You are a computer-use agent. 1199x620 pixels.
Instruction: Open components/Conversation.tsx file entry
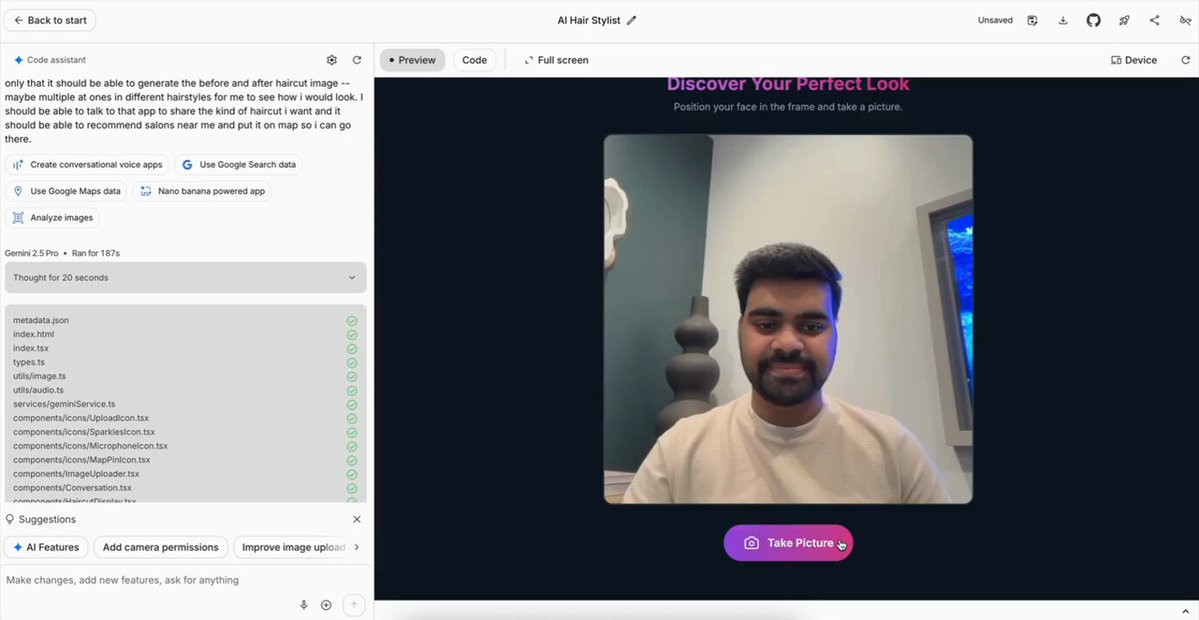tap(72, 488)
